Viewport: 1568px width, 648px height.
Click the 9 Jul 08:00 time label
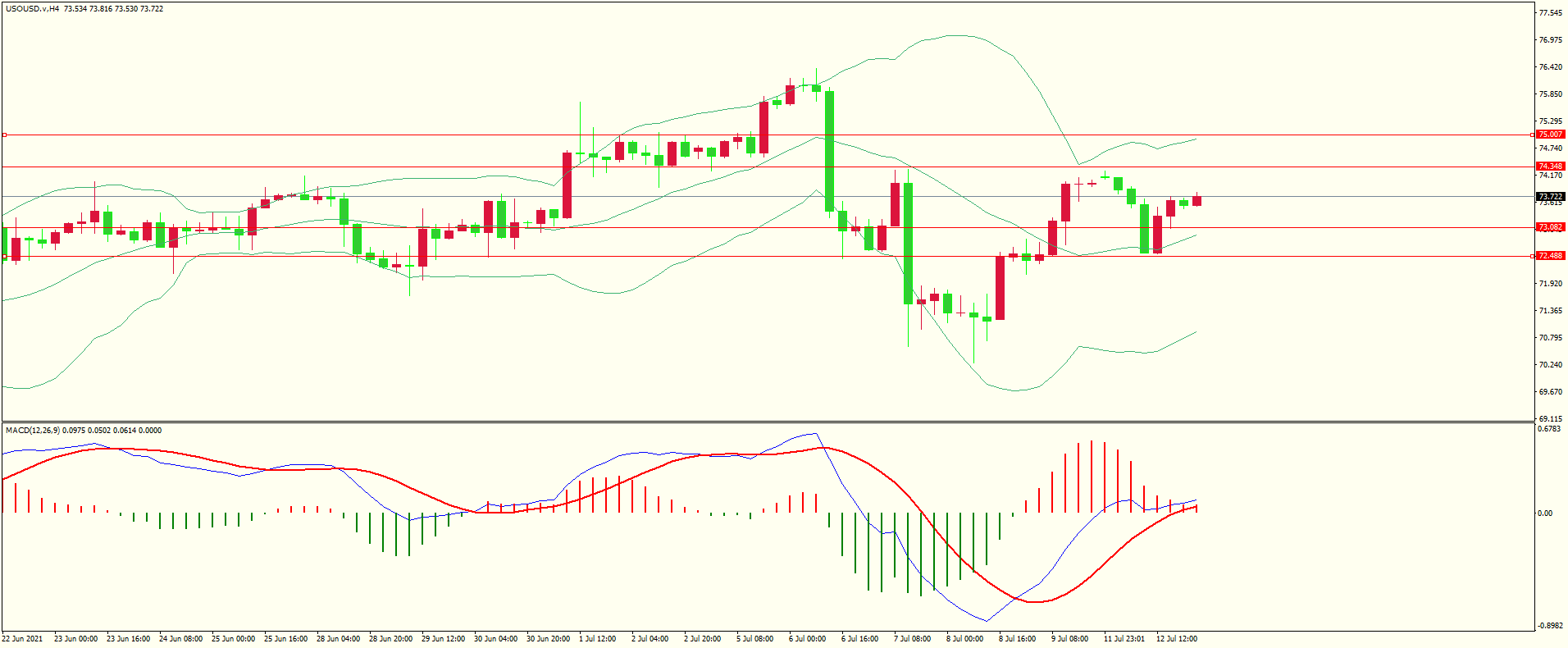point(1070,639)
